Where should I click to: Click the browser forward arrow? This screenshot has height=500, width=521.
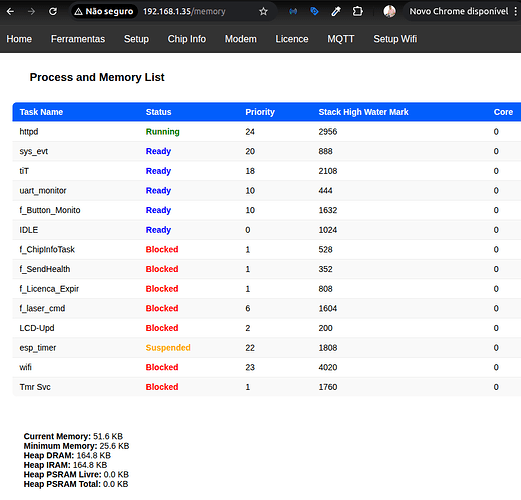pos(31,12)
